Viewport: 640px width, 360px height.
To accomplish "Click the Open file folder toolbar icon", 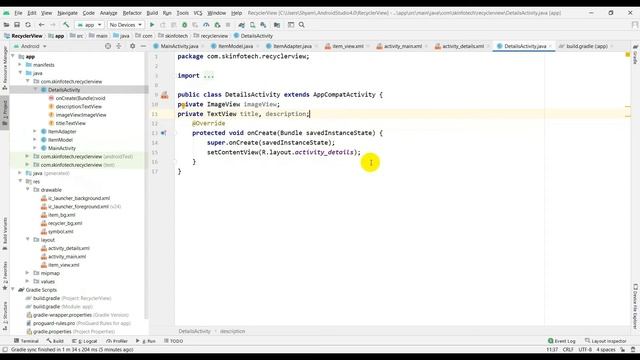I will point(7,25).
